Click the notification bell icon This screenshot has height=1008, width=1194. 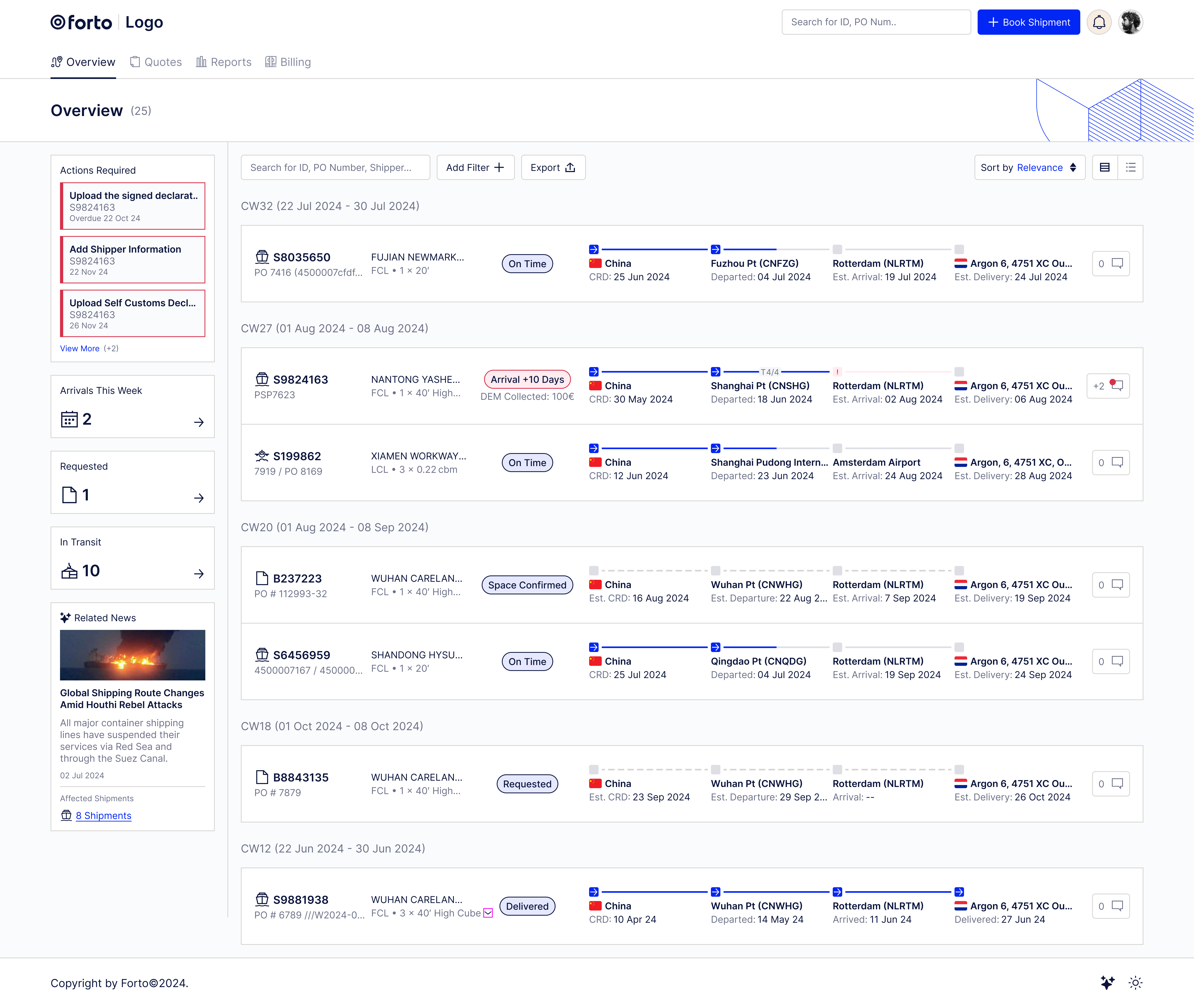(1099, 22)
